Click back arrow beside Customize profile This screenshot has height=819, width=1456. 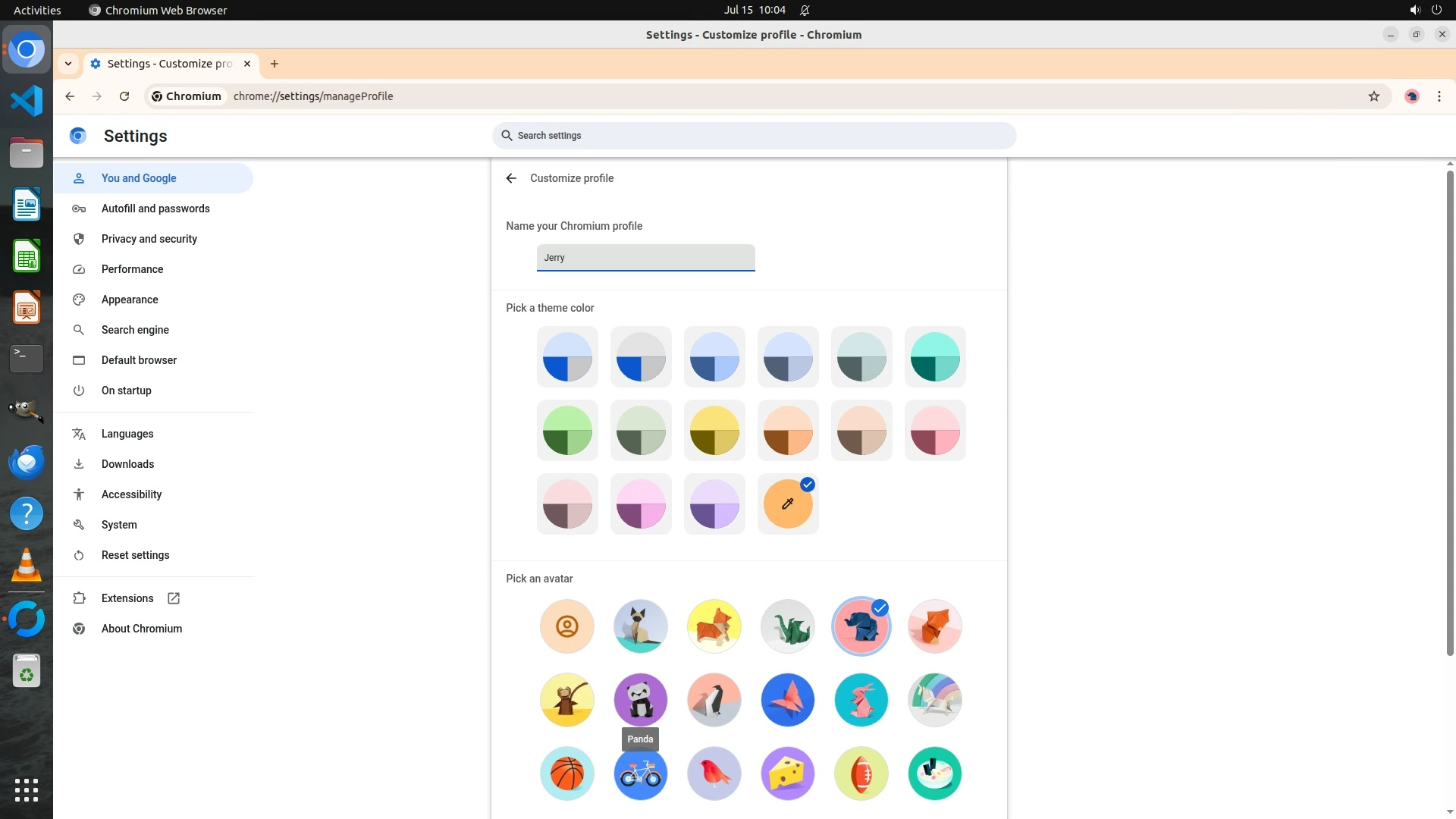[511, 178]
